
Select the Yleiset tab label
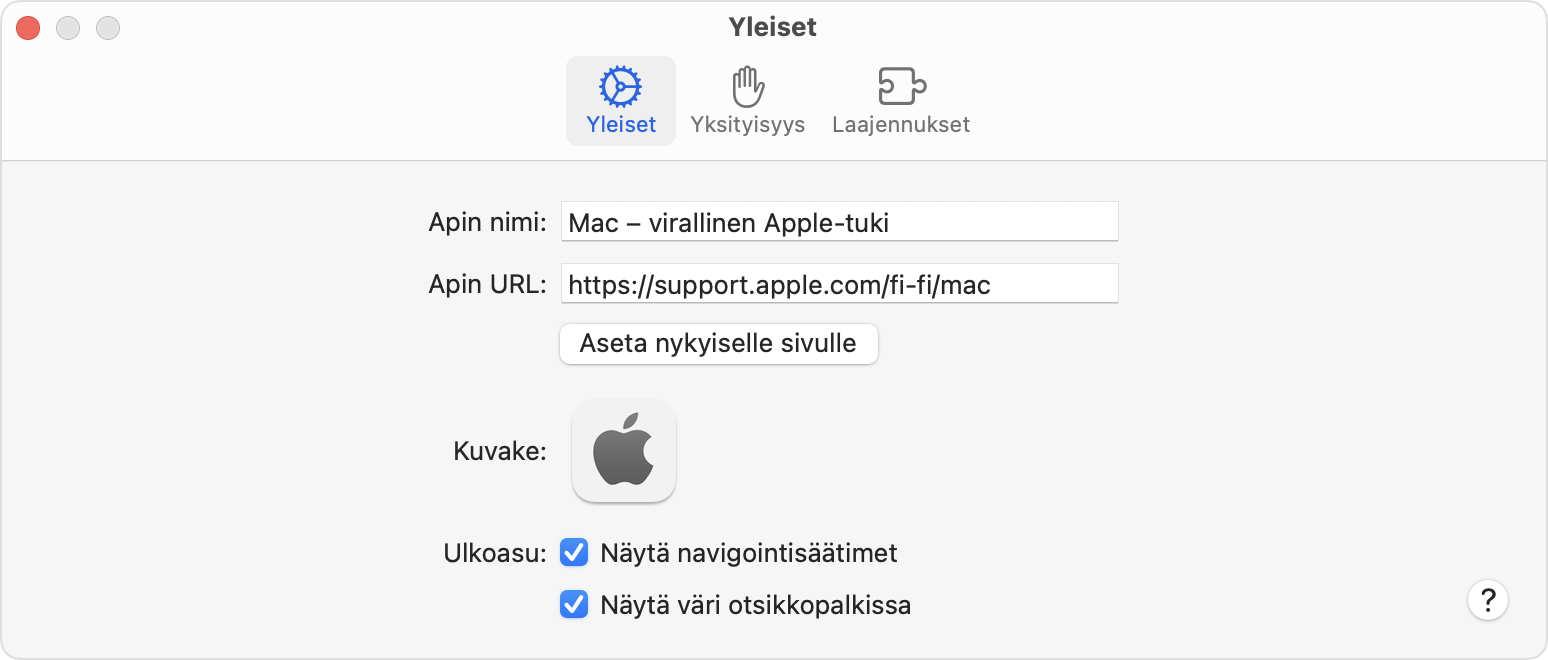[x=621, y=125]
